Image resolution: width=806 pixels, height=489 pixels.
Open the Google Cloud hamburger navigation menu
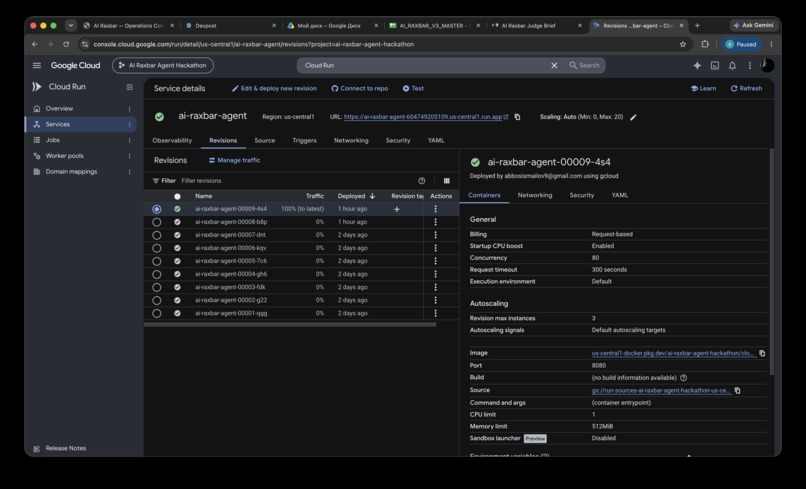coord(36,65)
